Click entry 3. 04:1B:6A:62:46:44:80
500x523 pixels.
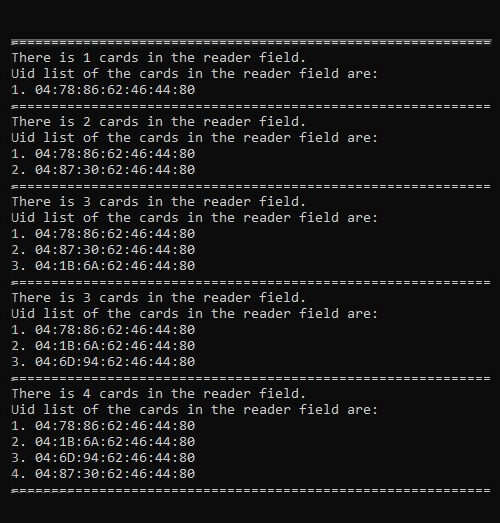[103, 266]
